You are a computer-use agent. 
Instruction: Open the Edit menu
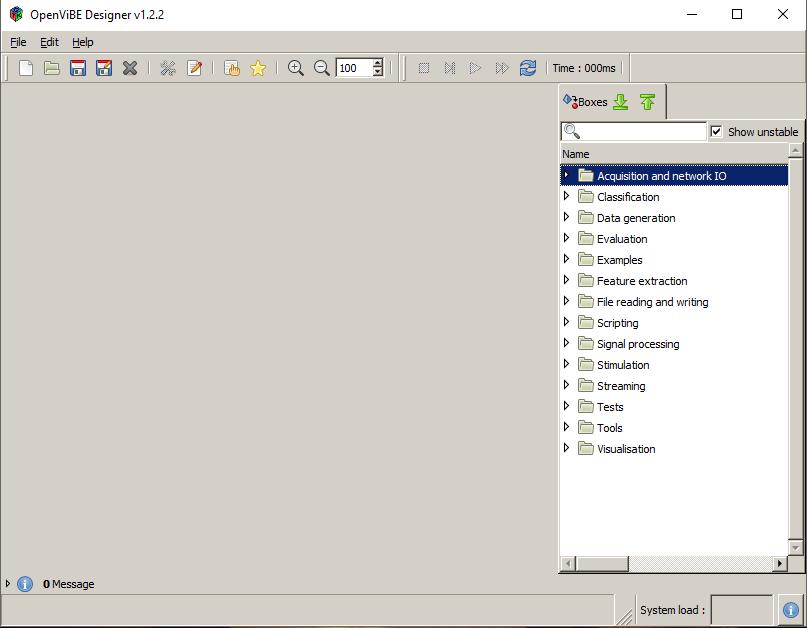tap(49, 42)
